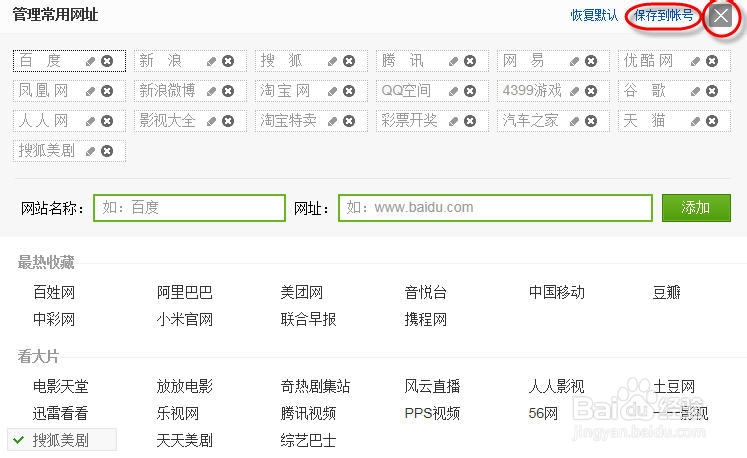The height and width of the screenshot is (458, 747).
Task: Edit the 优酷网 shortcut pencil icon
Action: point(695,61)
